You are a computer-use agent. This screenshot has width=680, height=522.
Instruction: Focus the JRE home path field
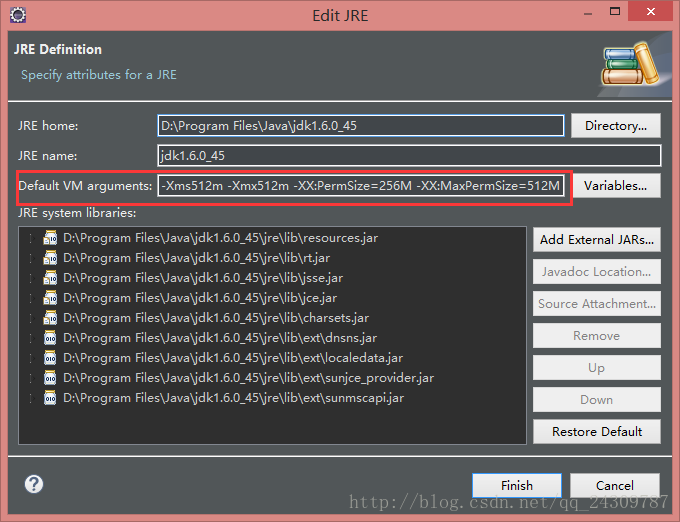(361, 126)
